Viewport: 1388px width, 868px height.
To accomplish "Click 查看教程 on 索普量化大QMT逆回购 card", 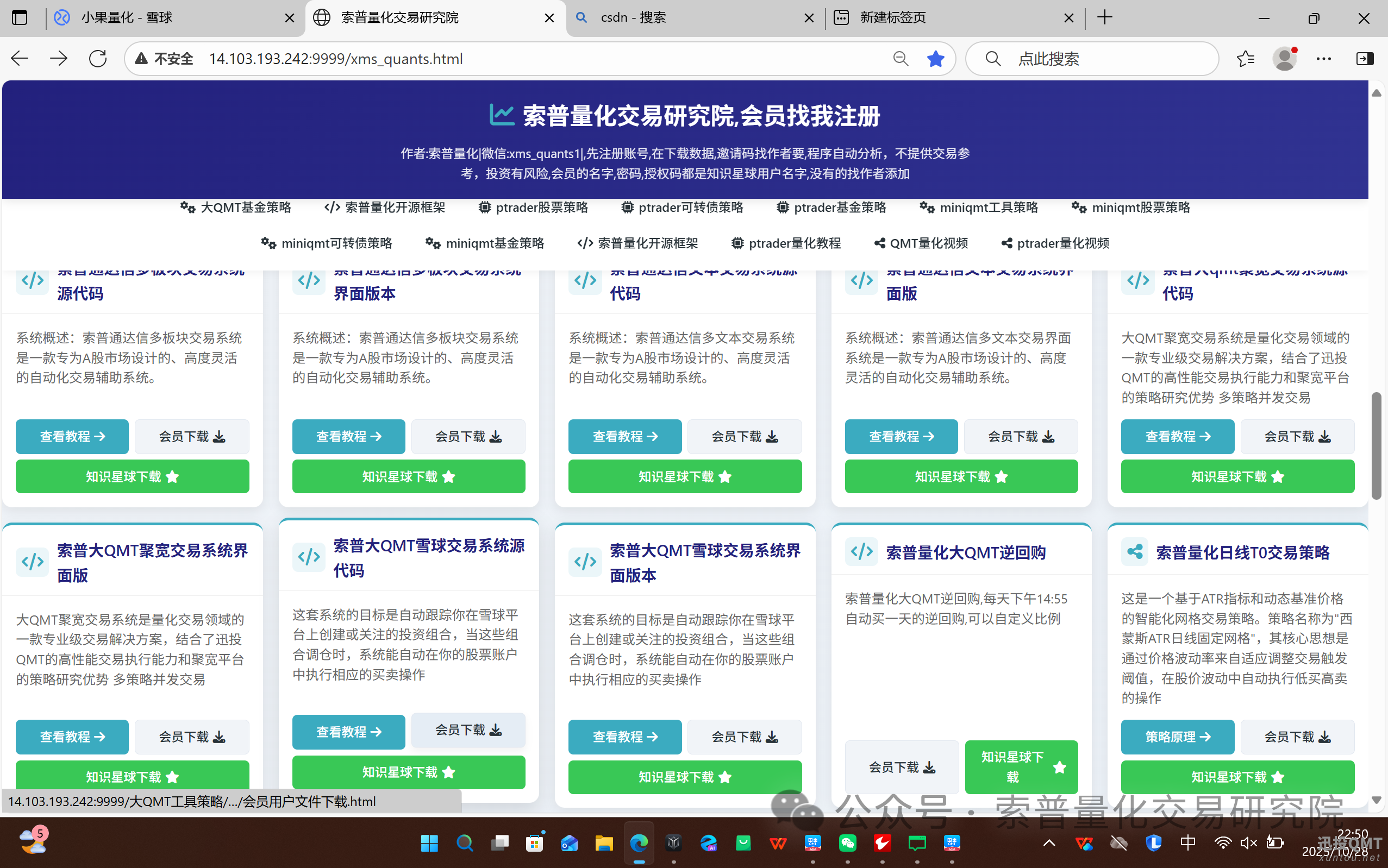I will pyautogui.click(x=901, y=766).
